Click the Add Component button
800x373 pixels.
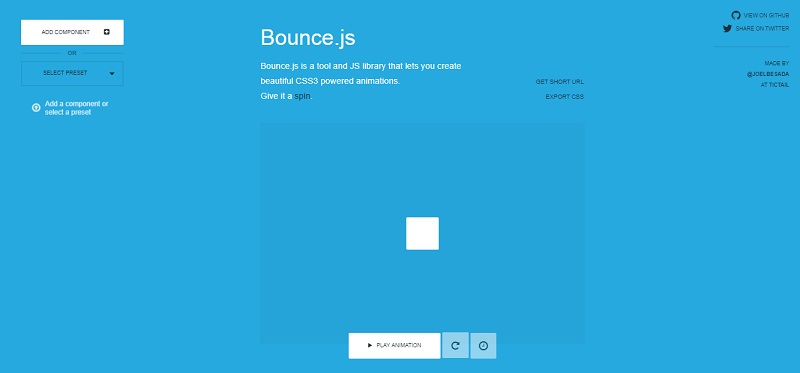pyautogui.click(x=72, y=32)
